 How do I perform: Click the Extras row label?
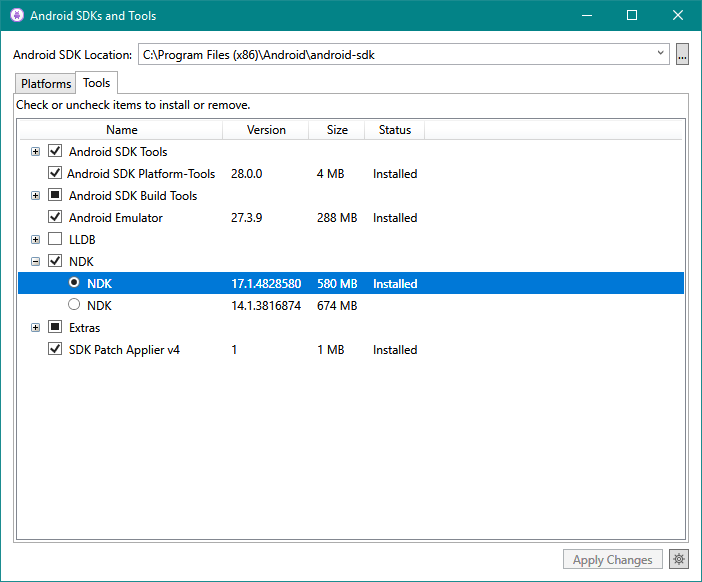[84, 328]
